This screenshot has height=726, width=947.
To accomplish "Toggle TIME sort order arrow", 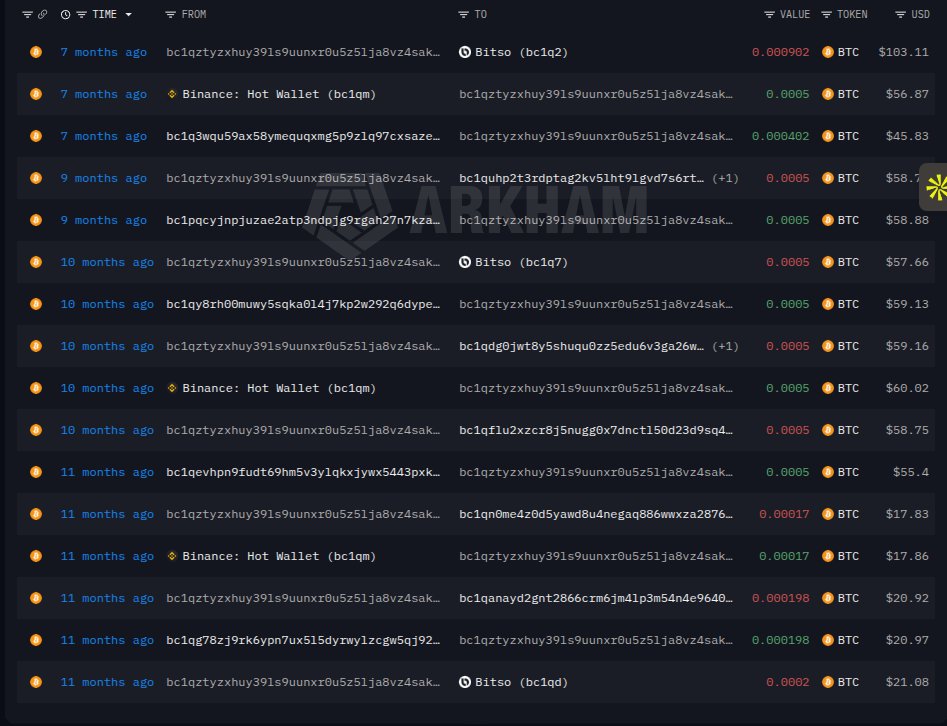I will point(129,14).
